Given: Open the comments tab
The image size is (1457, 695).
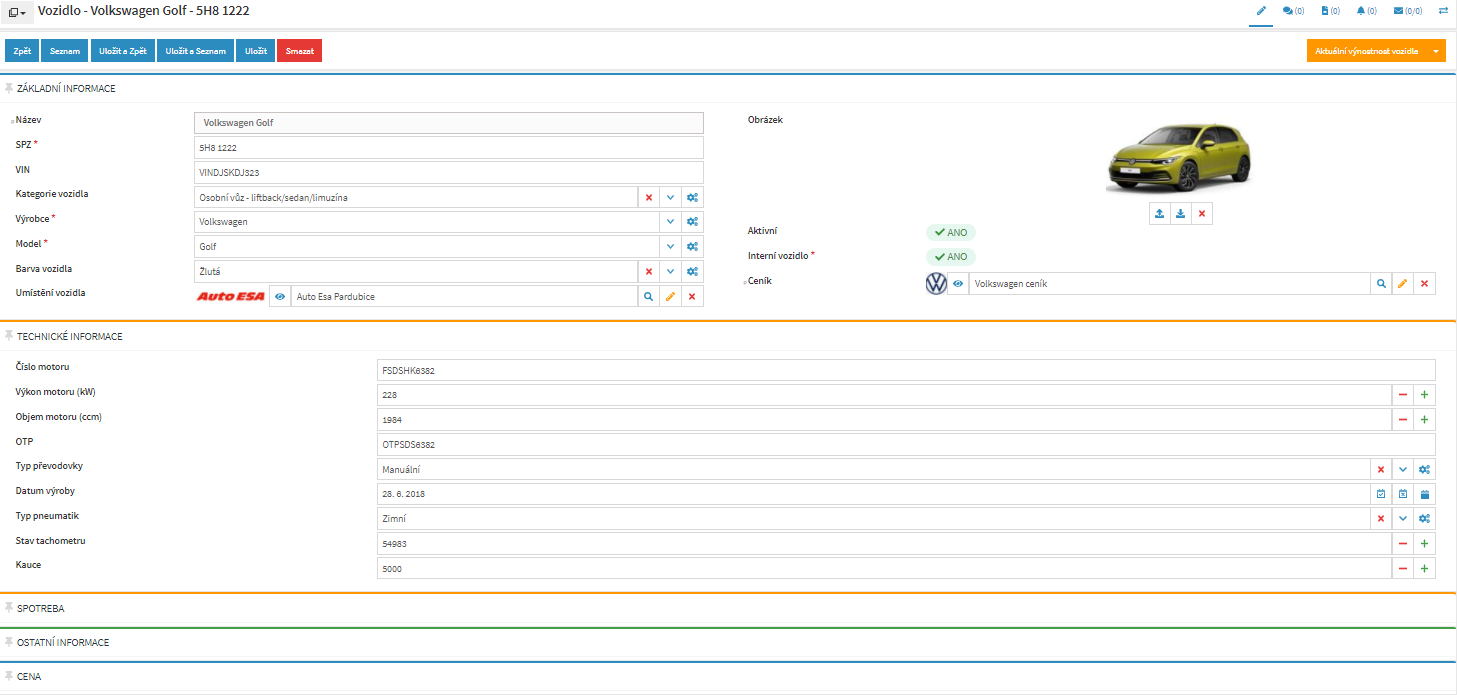Looking at the screenshot, I should click(x=1293, y=11).
